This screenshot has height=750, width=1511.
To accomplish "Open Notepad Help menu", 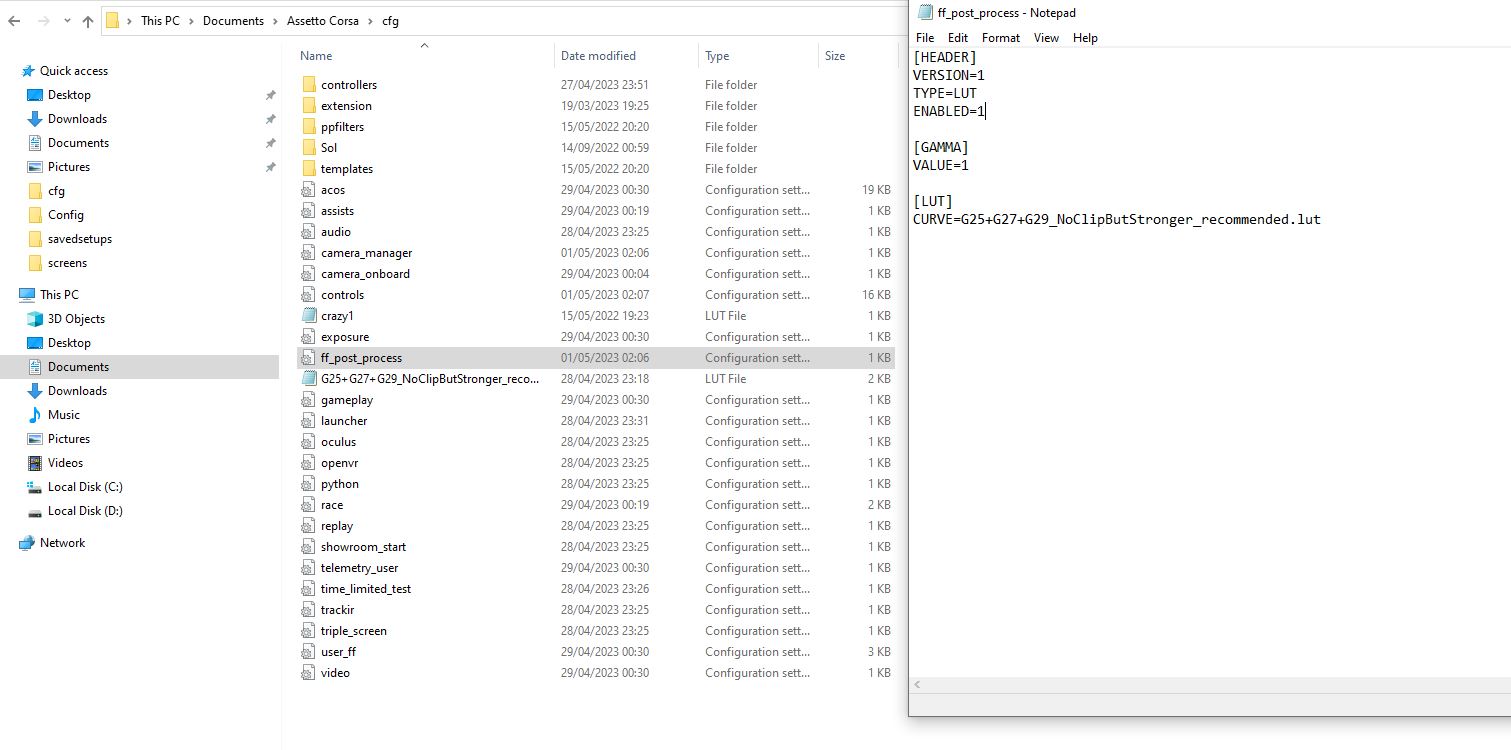I will [x=1085, y=38].
